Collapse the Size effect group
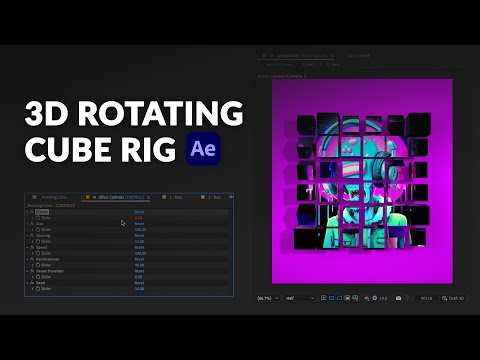The height and width of the screenshot is (360, 480). click(x=27, y=224)
